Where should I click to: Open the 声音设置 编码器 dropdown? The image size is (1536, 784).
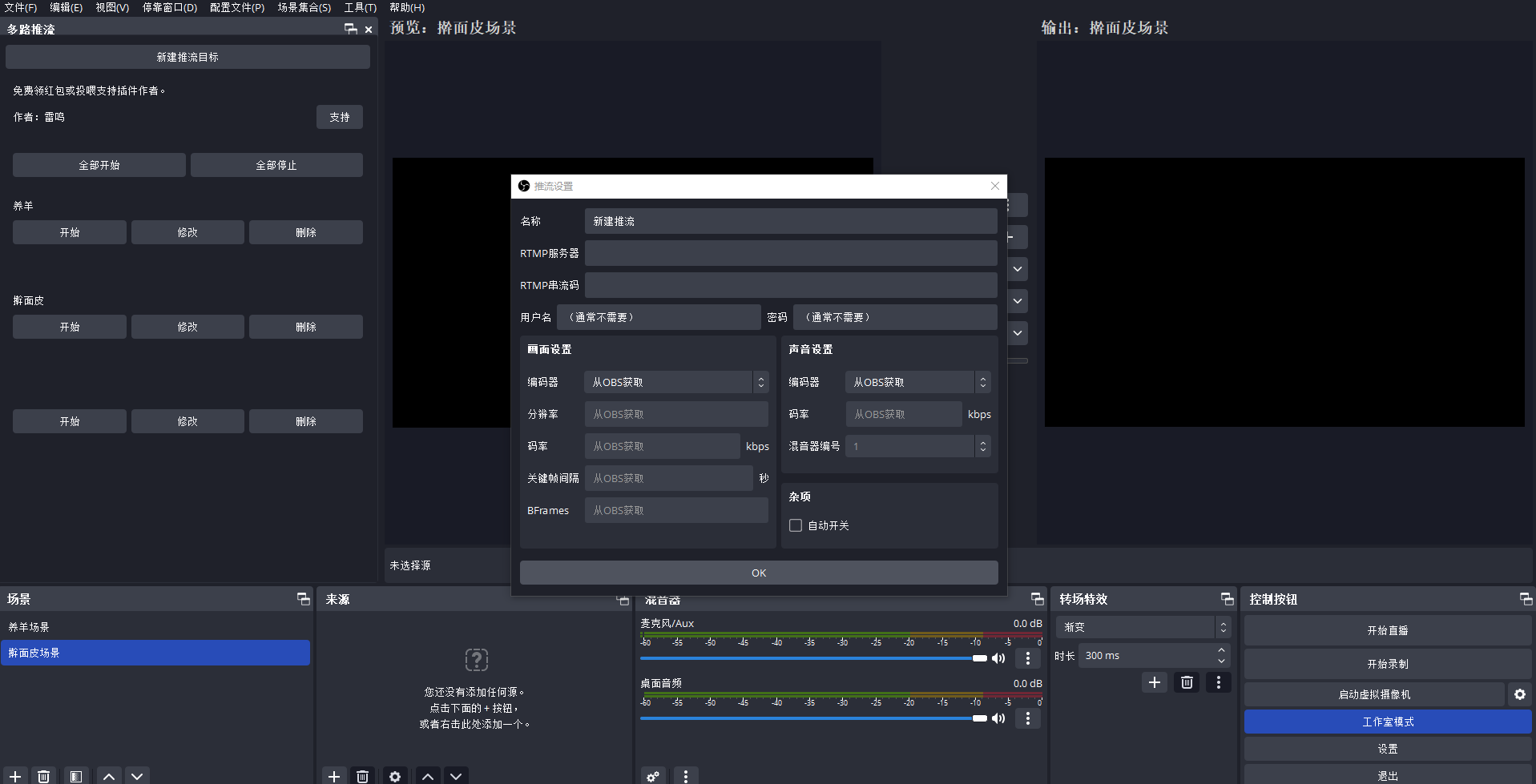(x=918, y=382)
